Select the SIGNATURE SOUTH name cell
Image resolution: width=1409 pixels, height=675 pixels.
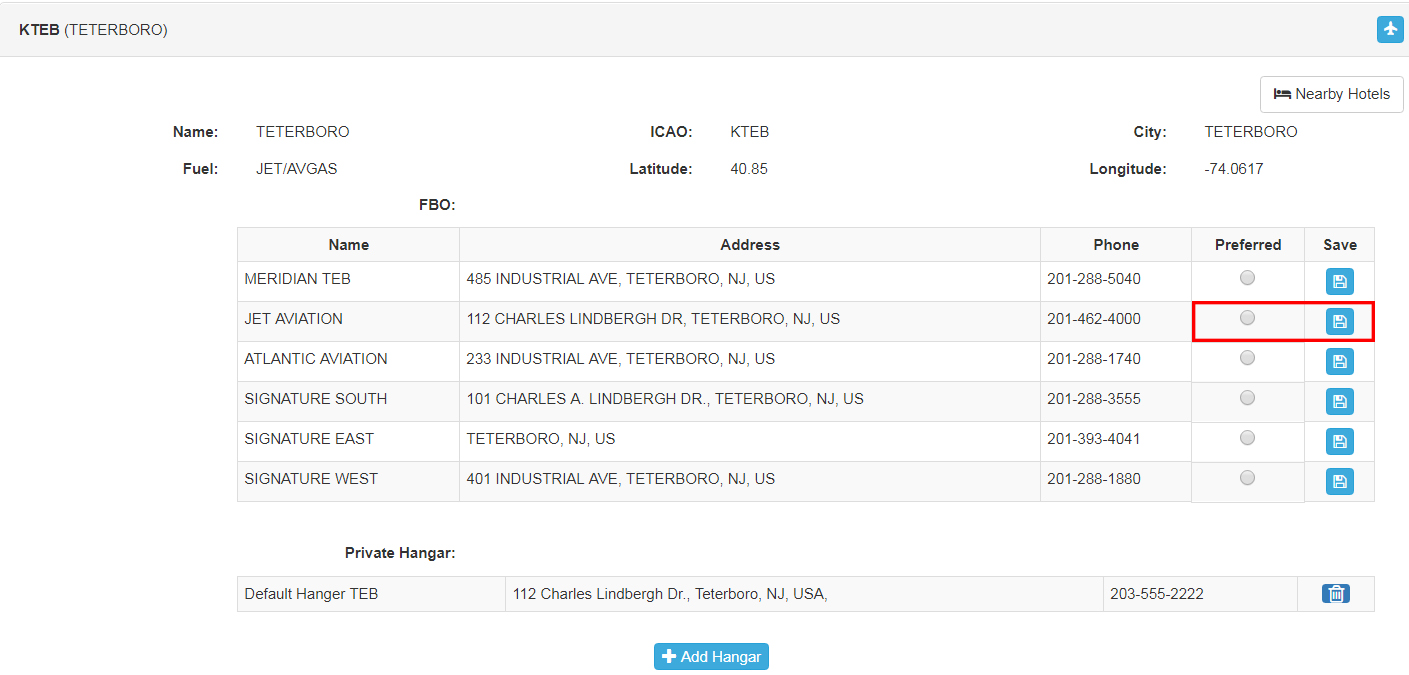[348, 402]
